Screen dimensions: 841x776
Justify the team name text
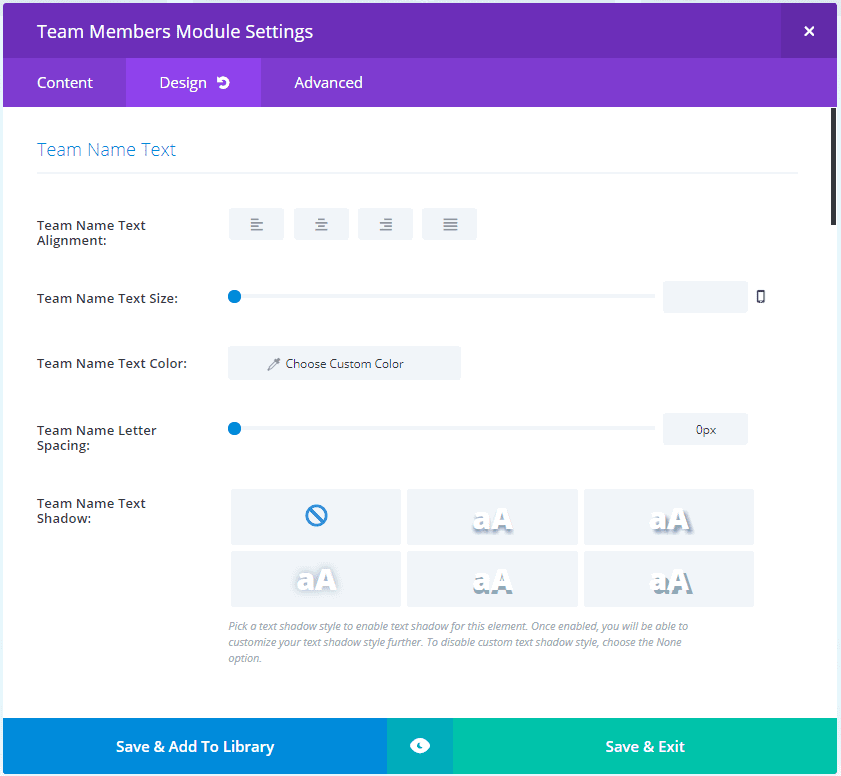[x=449, y=224]
